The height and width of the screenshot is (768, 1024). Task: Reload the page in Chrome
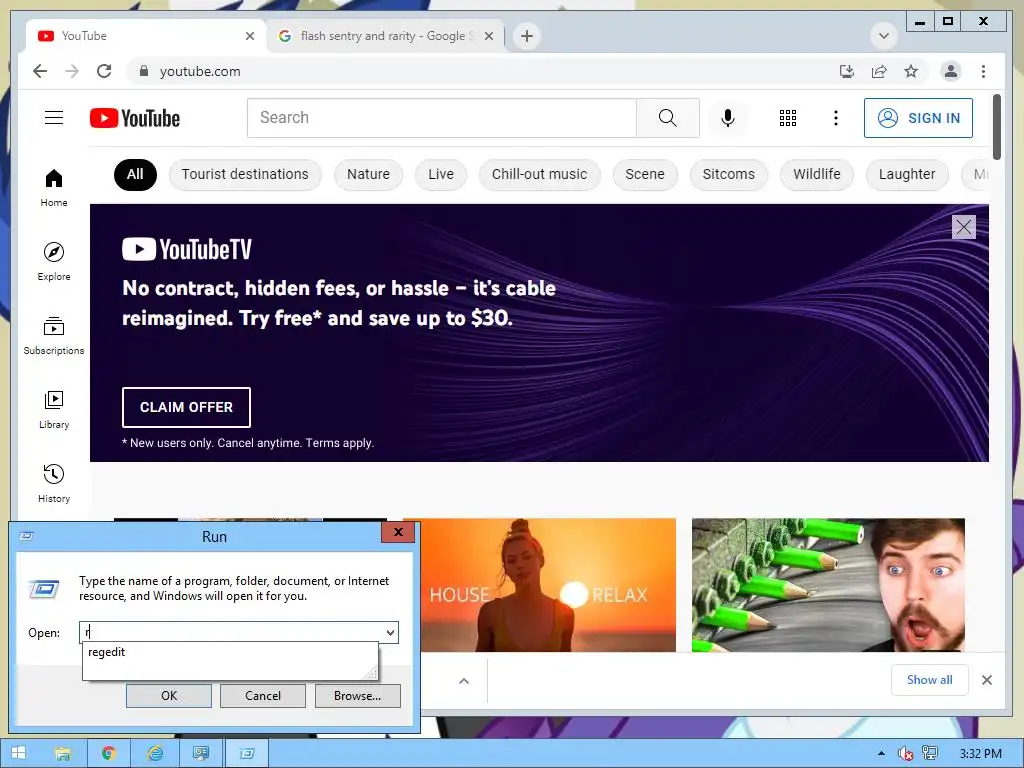click(x=104, y=71)
